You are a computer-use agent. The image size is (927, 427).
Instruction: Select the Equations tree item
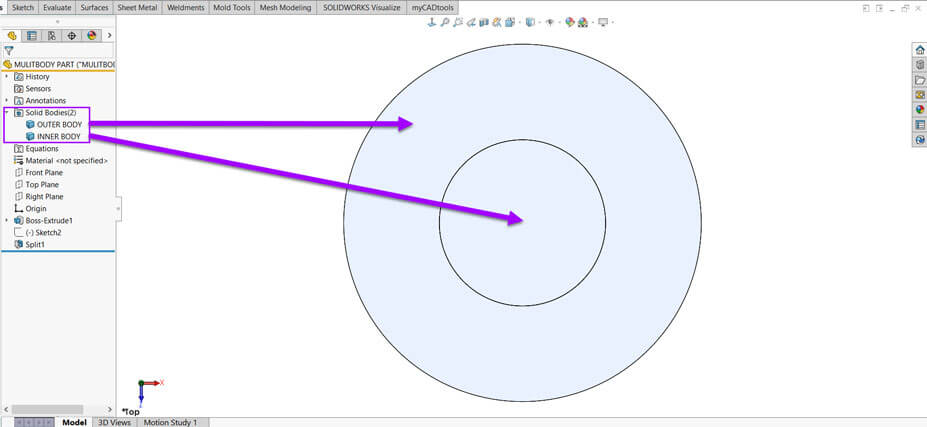pyautogui.click(x=35, y=148)
